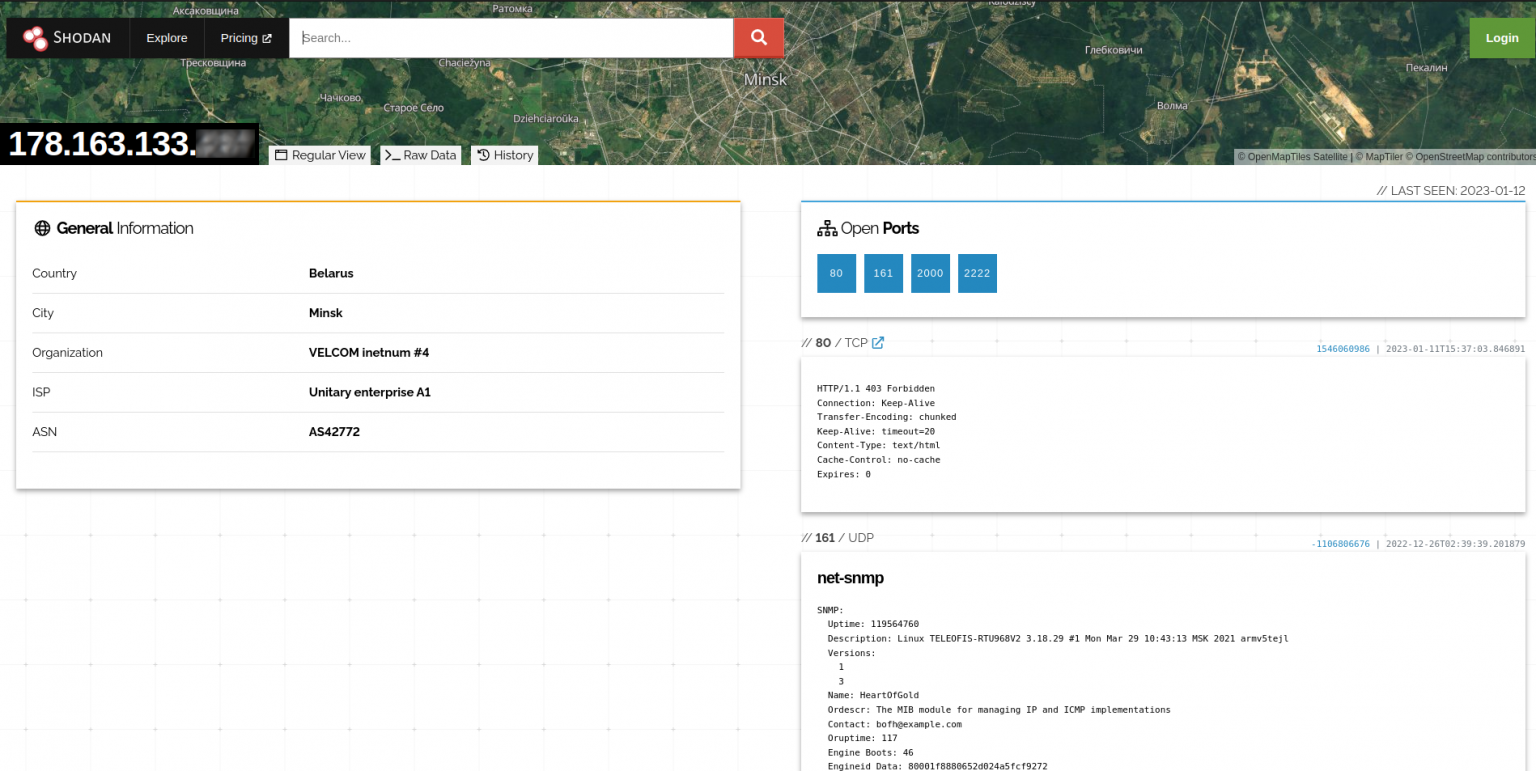Jump to port 161 section

(883, 273)
